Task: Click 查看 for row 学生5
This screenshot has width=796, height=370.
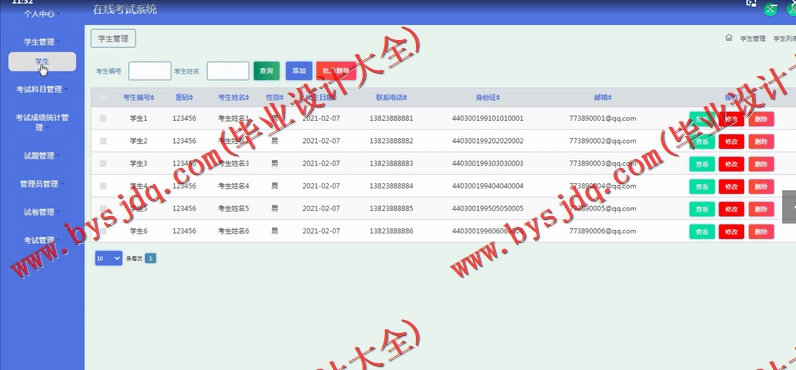Action: (x=702, y=209)
